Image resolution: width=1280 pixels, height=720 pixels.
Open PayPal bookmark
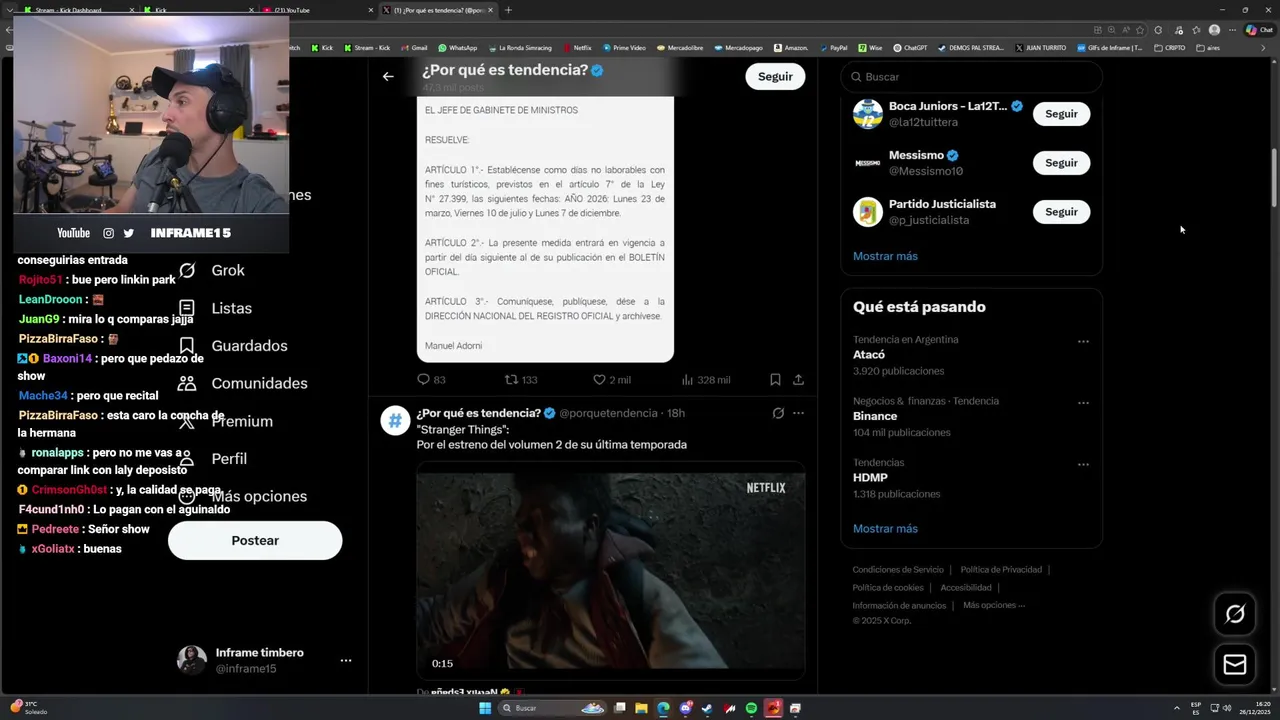tap(833, 47)
